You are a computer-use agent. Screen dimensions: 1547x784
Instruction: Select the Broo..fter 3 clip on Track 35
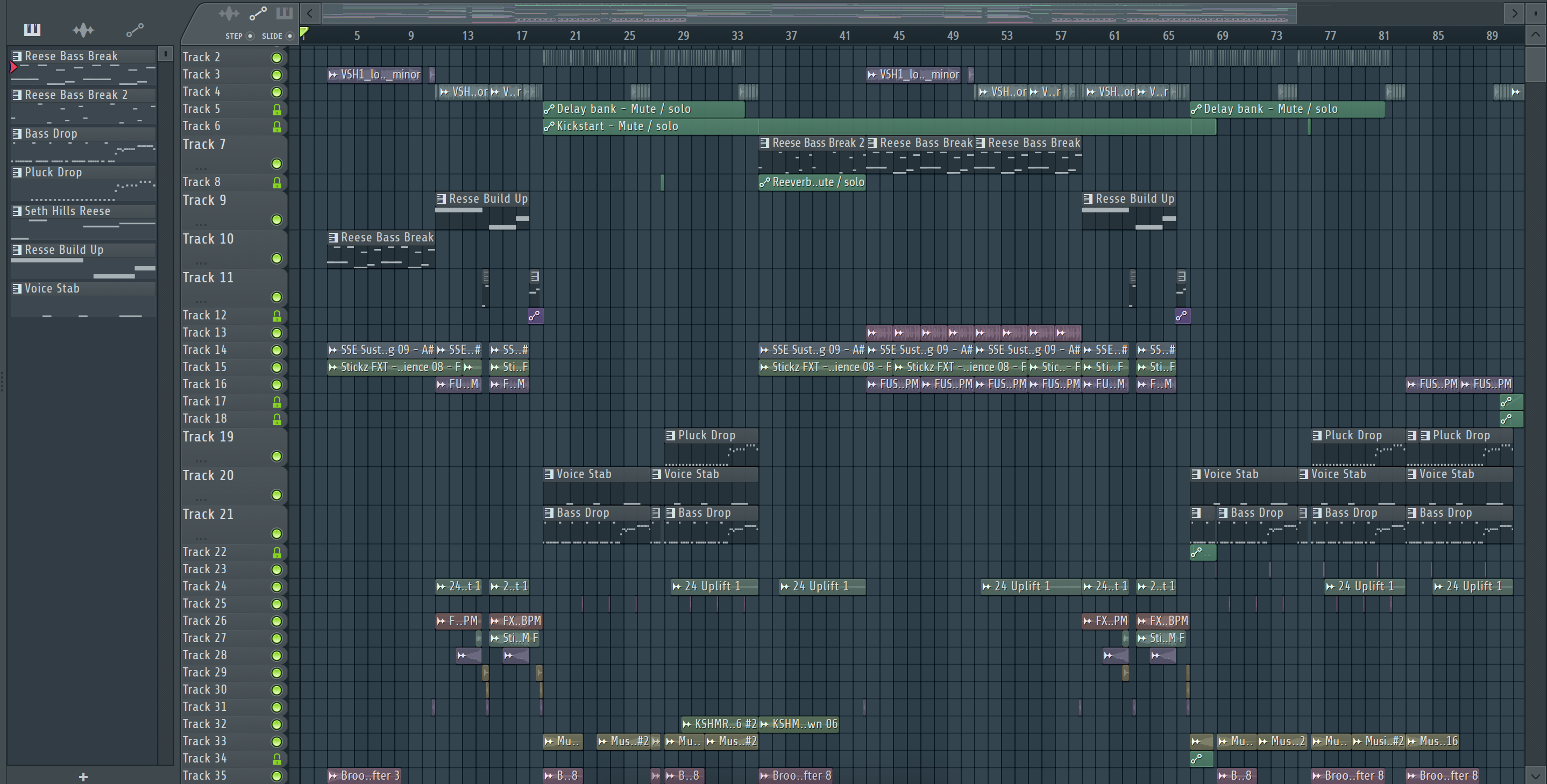coord(364,776)
